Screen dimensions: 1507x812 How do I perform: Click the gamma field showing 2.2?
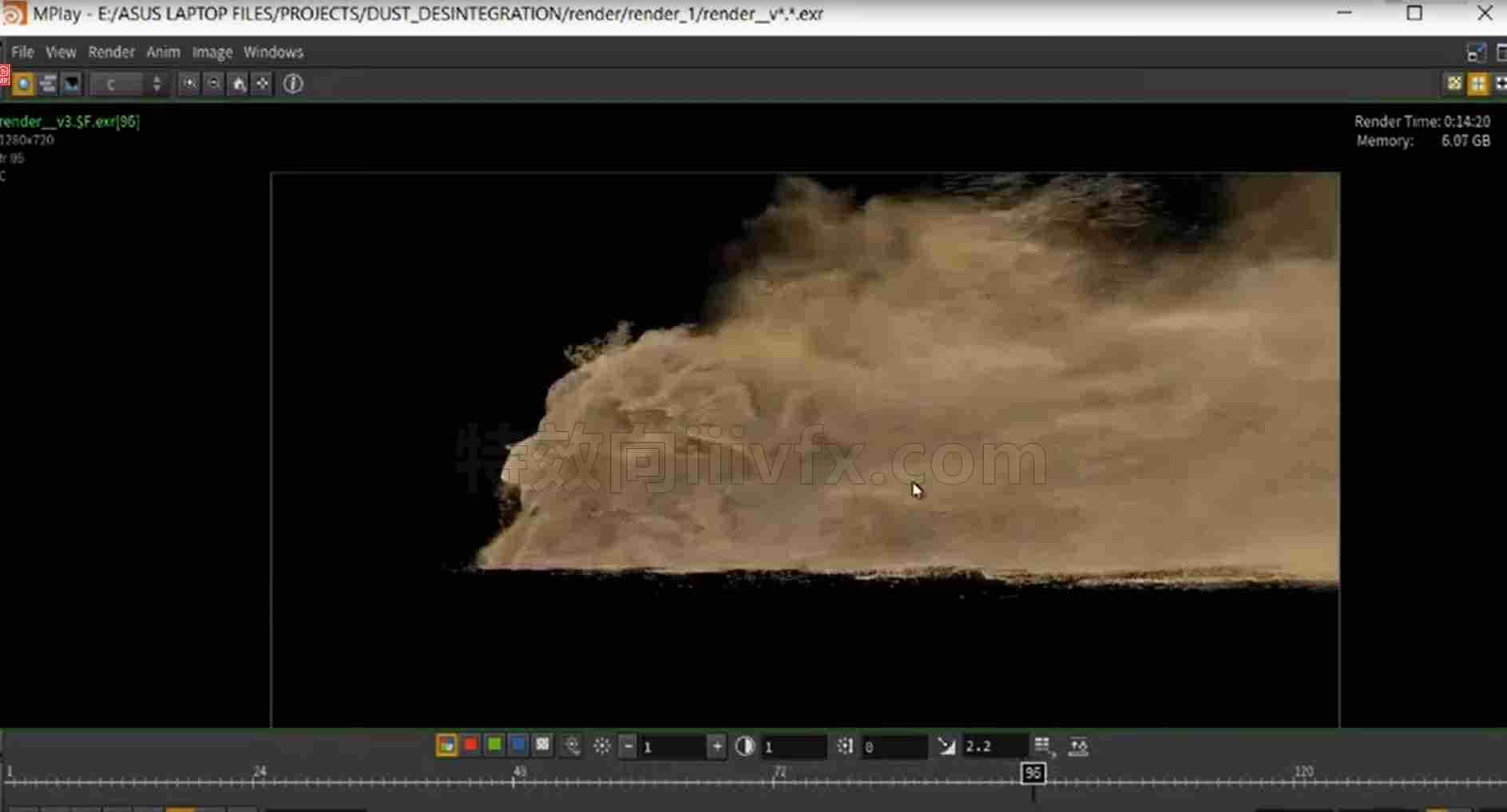(994, 747)
